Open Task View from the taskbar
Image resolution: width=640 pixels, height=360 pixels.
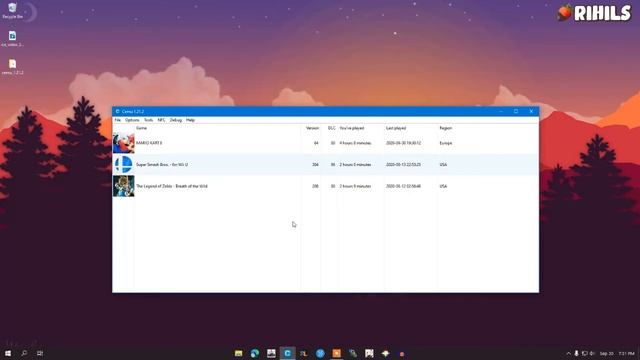click(x=40, y=353)
